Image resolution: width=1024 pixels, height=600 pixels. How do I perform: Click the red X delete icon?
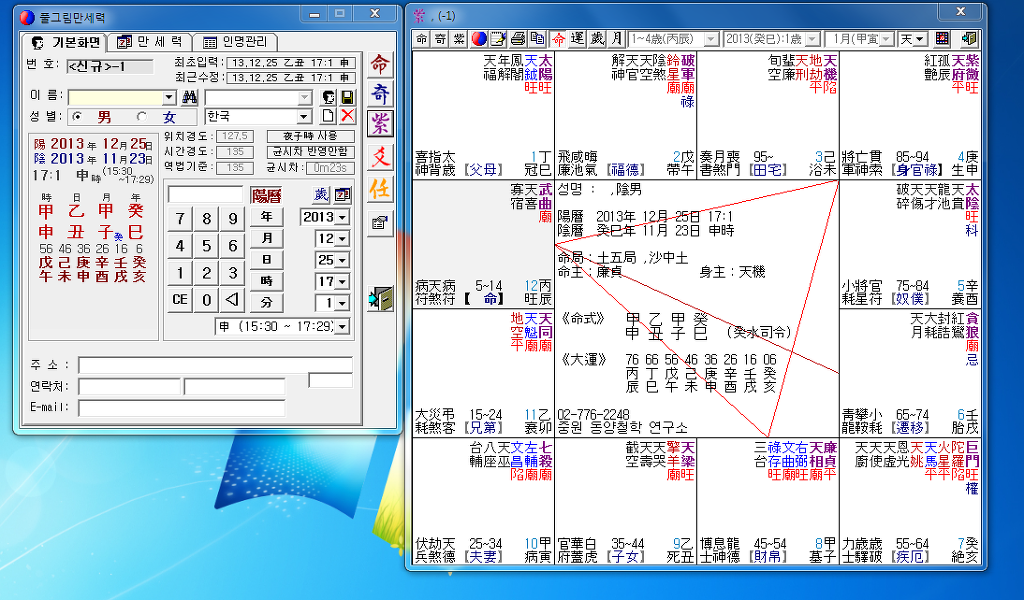347,116
